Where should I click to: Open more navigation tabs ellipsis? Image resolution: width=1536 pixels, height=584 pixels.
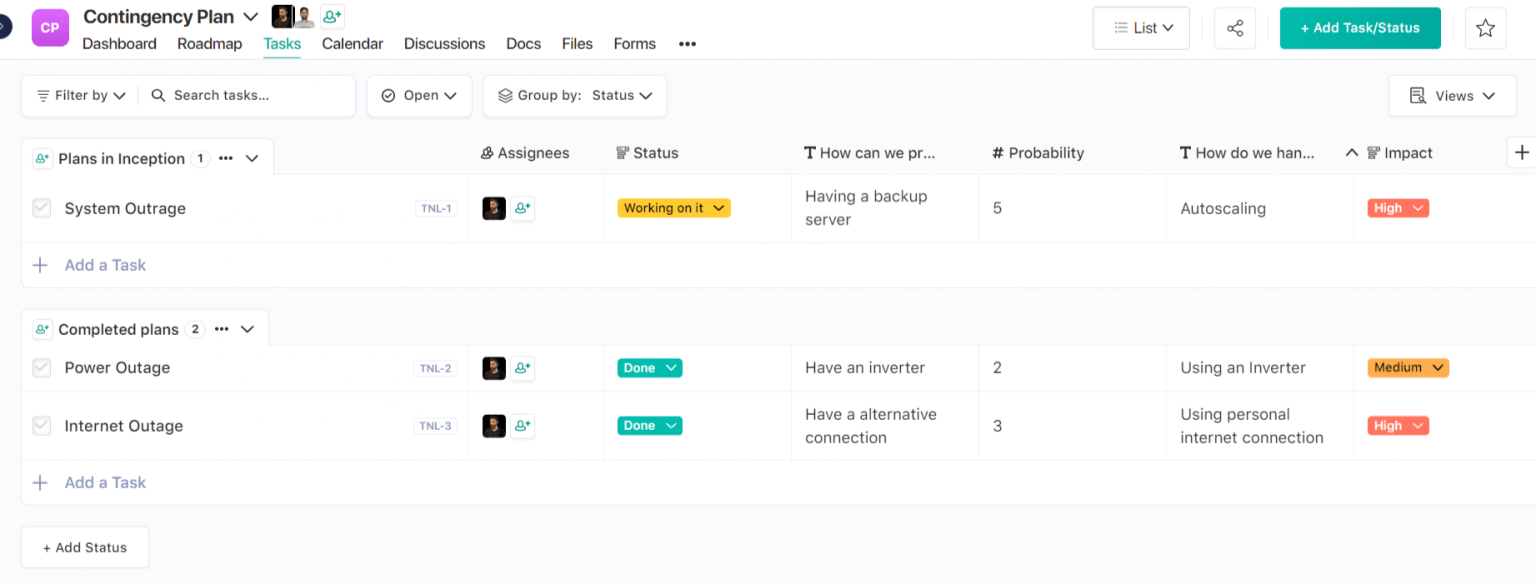[x=687, y=44]
